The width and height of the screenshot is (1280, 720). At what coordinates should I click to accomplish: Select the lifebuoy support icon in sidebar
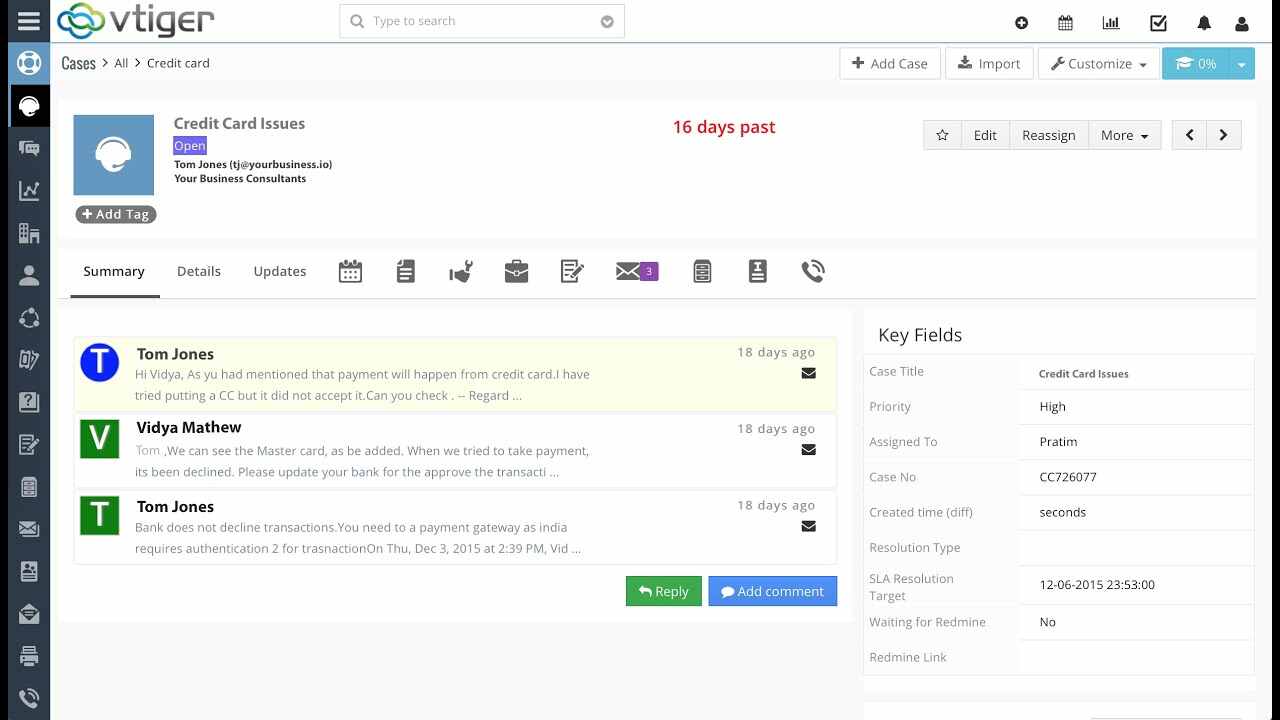pos(29,62)
